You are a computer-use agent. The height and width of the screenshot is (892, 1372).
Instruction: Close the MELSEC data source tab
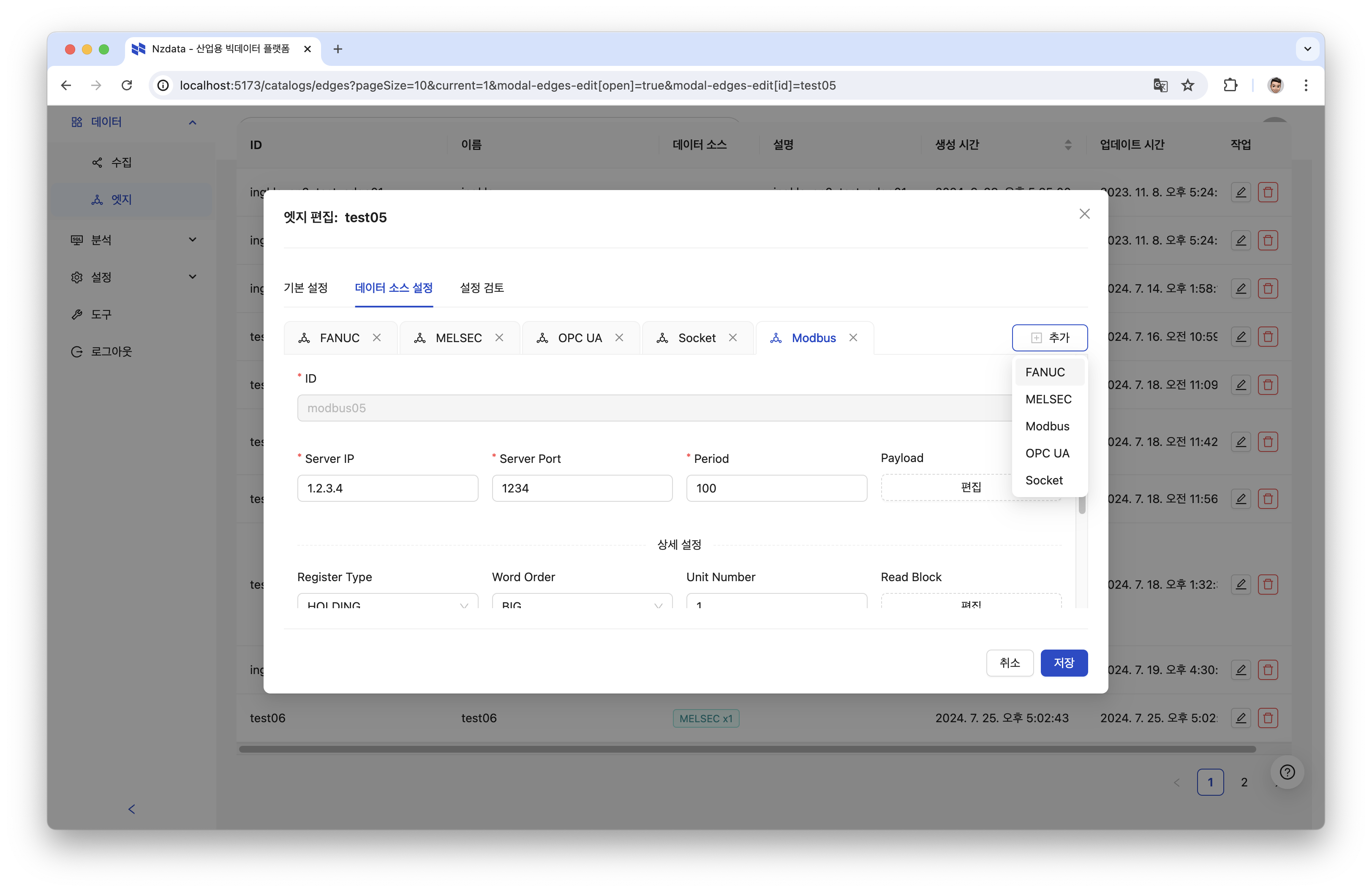499,338
